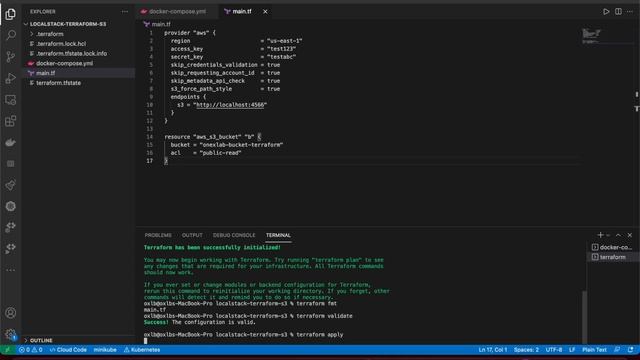Switch to the docker-compose.yml tab

click(x=177, y=11)
